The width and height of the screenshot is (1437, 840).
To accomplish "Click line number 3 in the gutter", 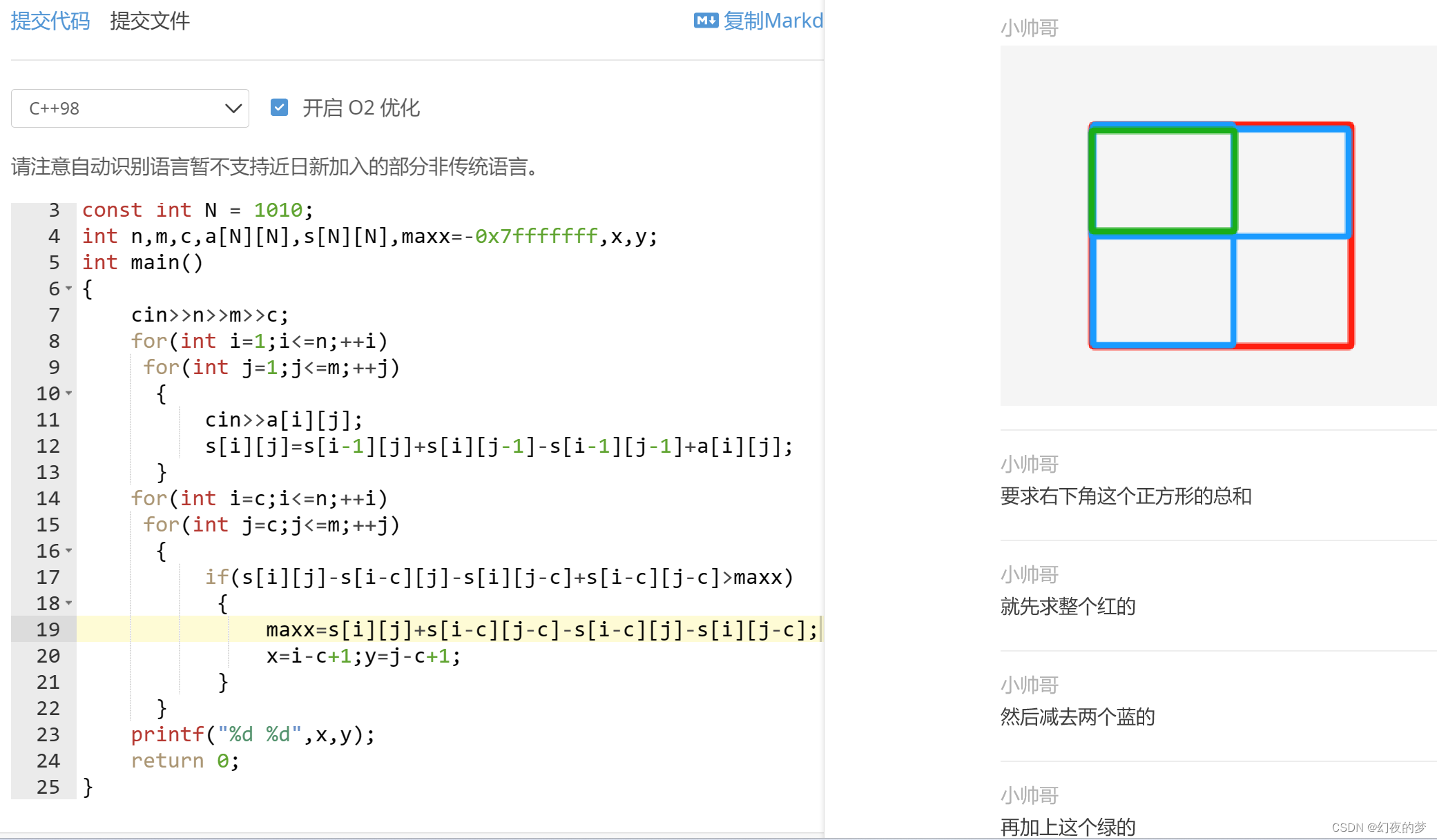I will point(54,210).
